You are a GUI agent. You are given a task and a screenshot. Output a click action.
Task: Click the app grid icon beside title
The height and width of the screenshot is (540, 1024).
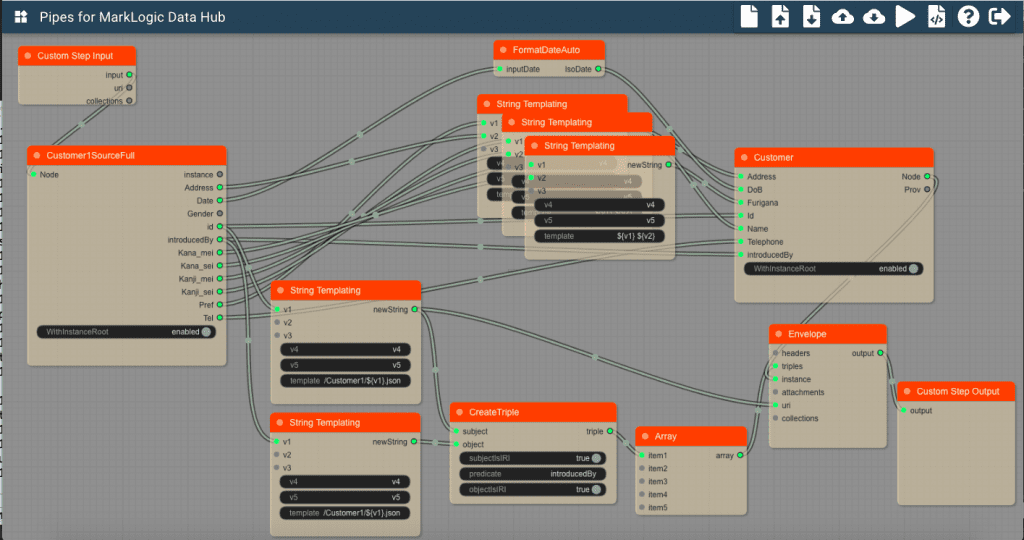[20, 17]
